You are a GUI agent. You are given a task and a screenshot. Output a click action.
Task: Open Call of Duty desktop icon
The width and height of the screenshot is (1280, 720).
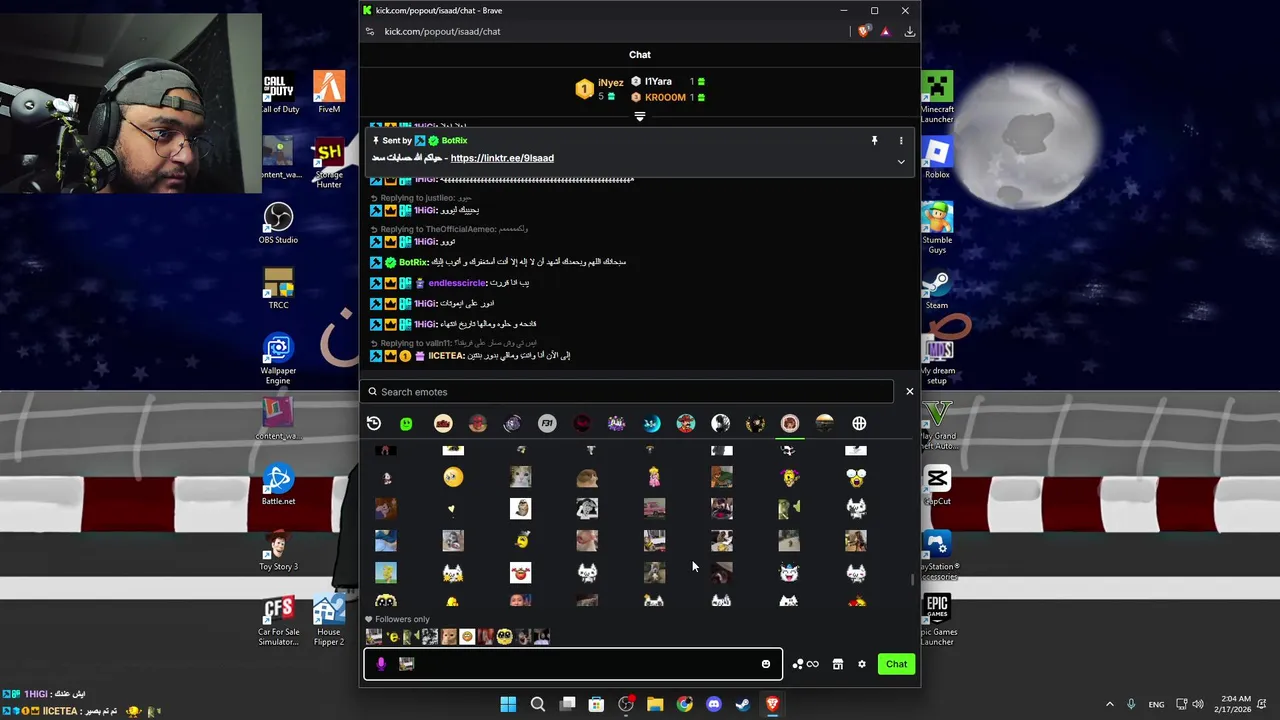click(280, 92)
